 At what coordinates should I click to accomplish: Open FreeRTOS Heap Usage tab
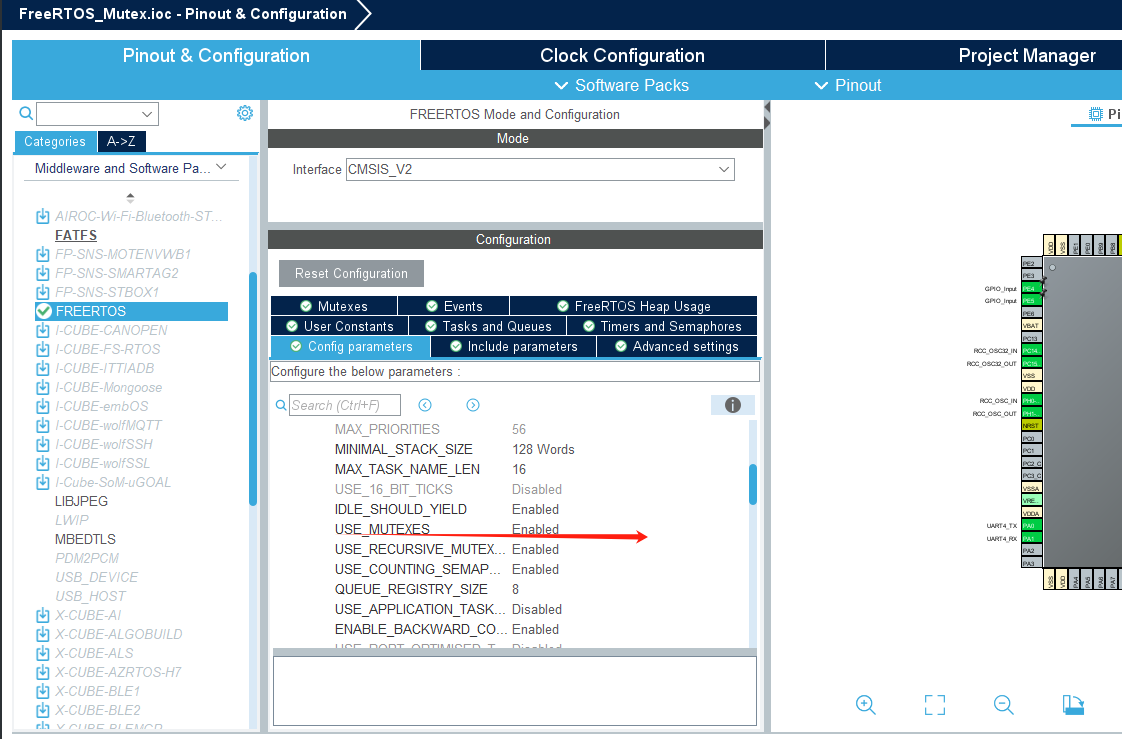pos(633,306)
